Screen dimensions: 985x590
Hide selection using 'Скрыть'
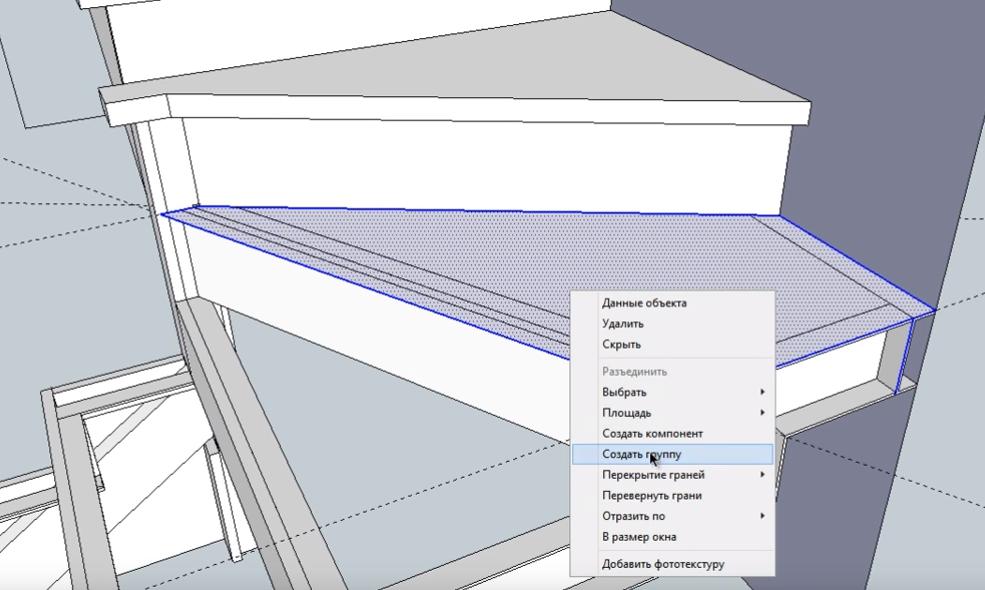[621, 344]
